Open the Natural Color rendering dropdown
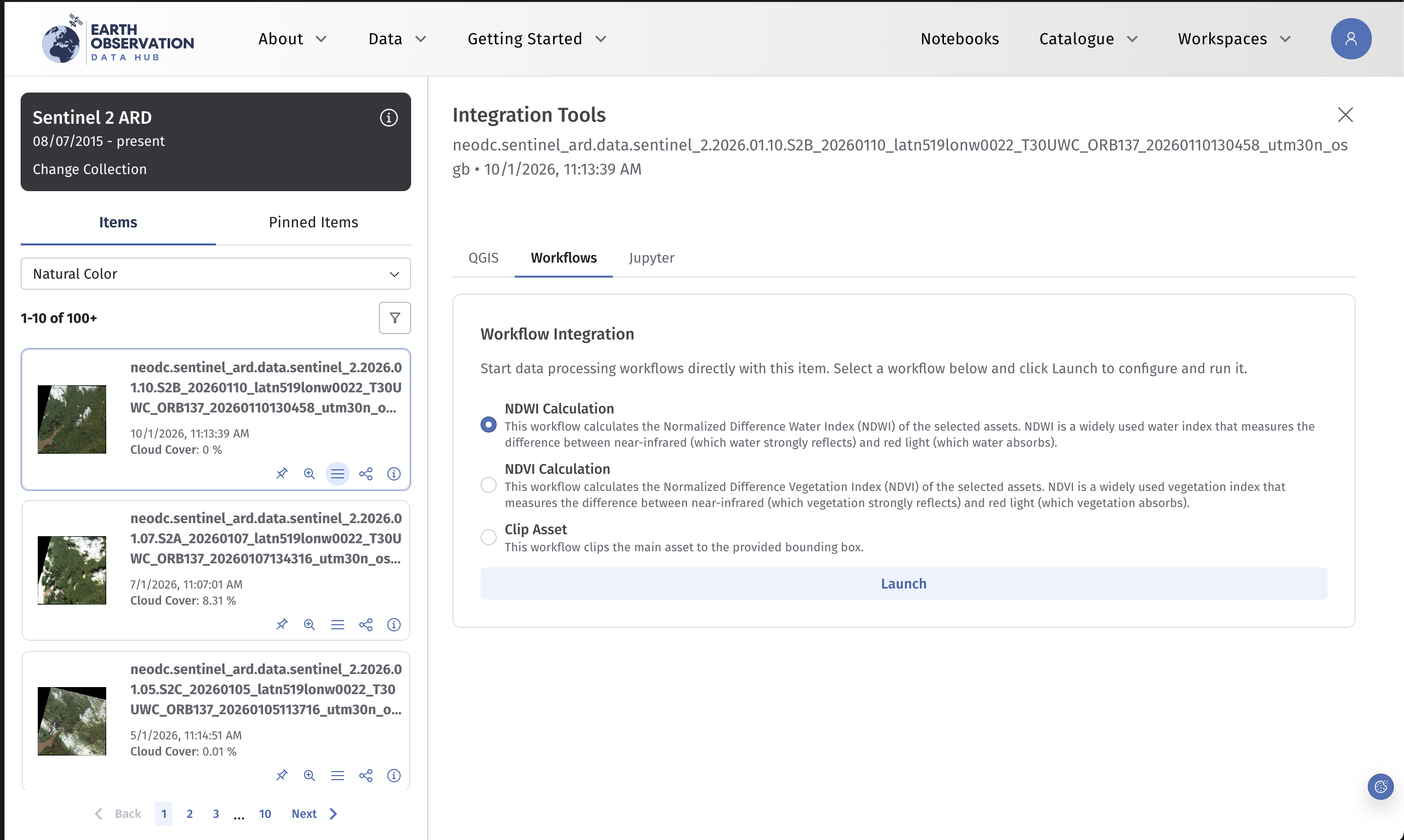 (215, 274)
